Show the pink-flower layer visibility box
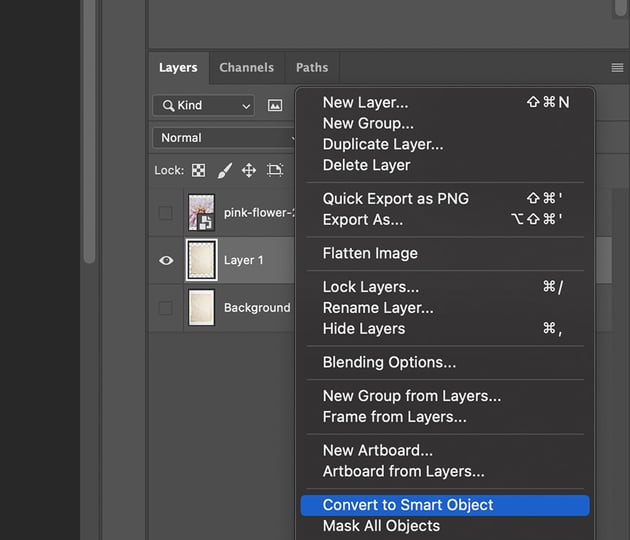The width and height of the screenshot is (630, 540). coord(166,212)
